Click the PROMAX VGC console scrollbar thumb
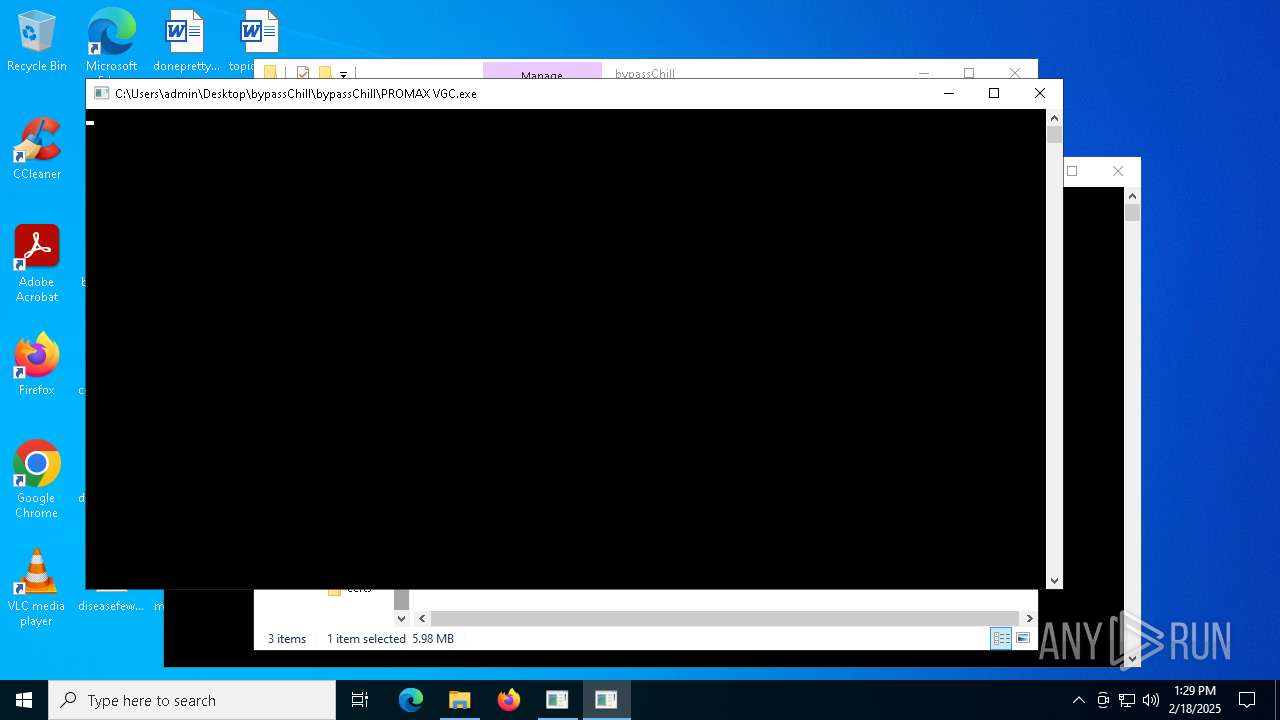1280x720 pixels. pos(1054,134)
